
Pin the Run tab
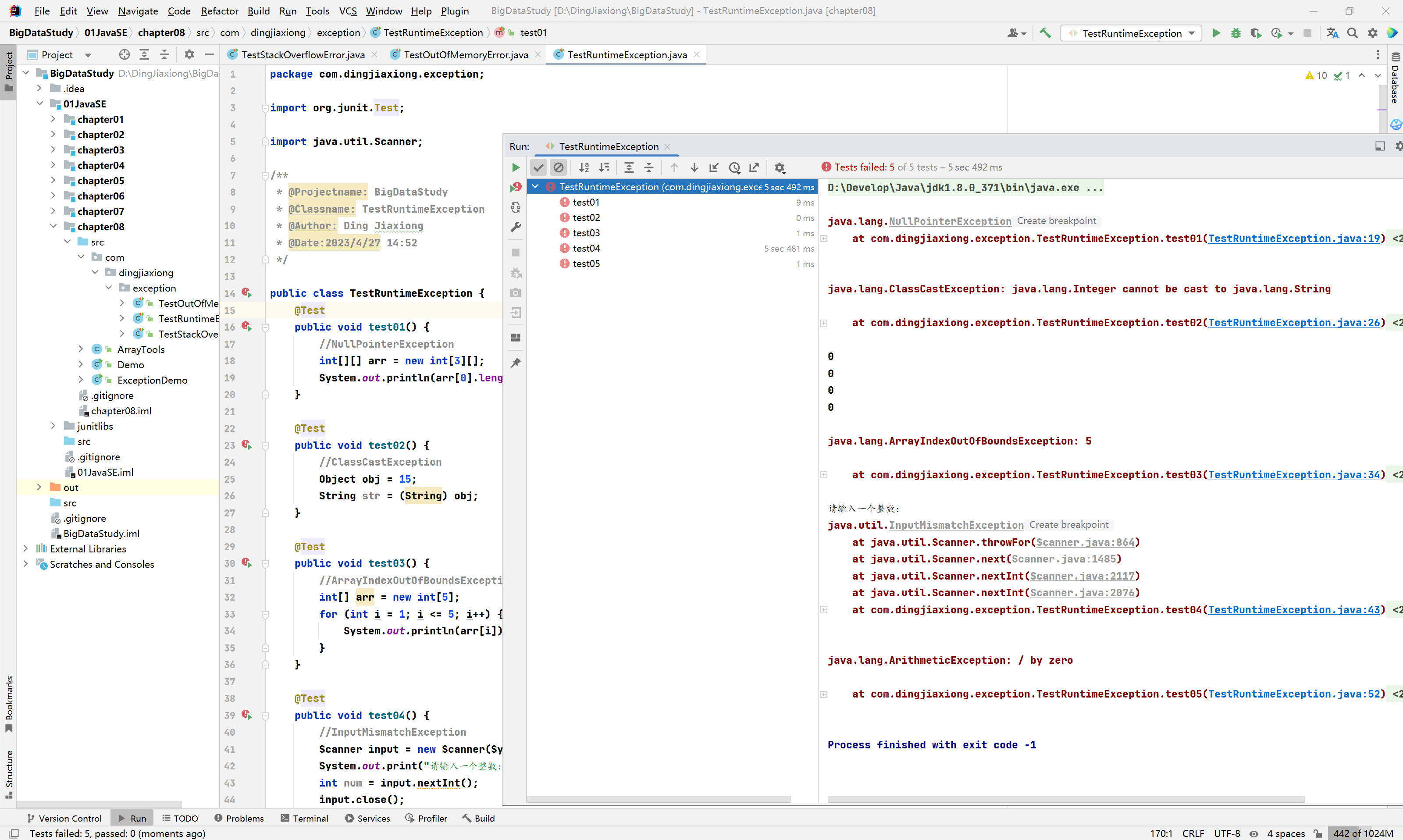tap(516, 363)
